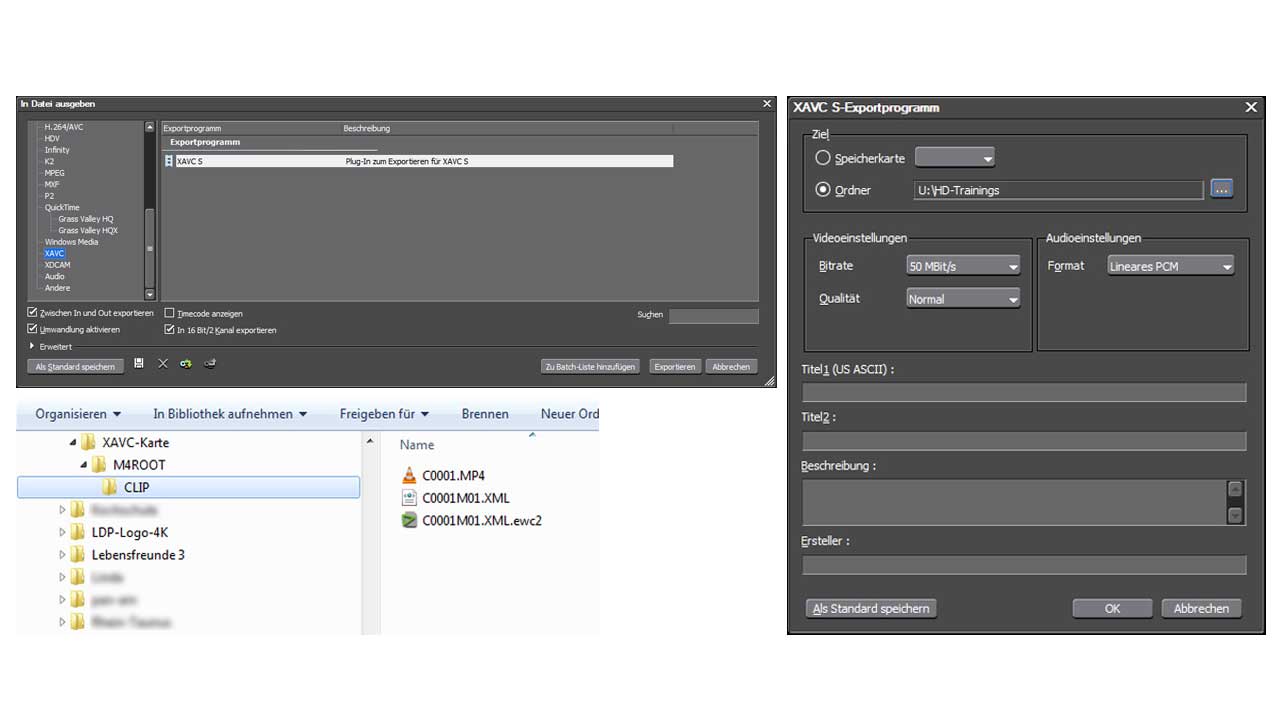The width and height of the screenshot is (1280, 720).
Task: Enable the Timecode anzeigen checkbox
Action: 169,313
